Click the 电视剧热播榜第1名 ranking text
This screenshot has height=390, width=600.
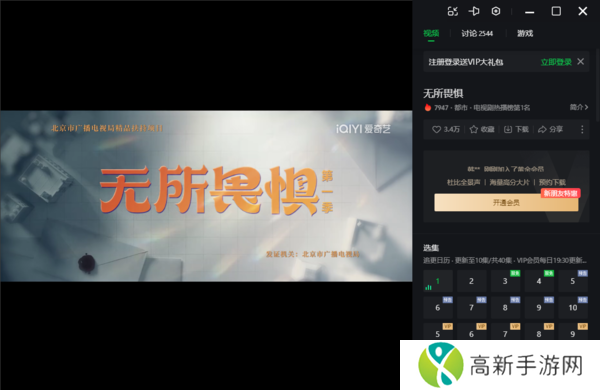[x=502, y=108]
